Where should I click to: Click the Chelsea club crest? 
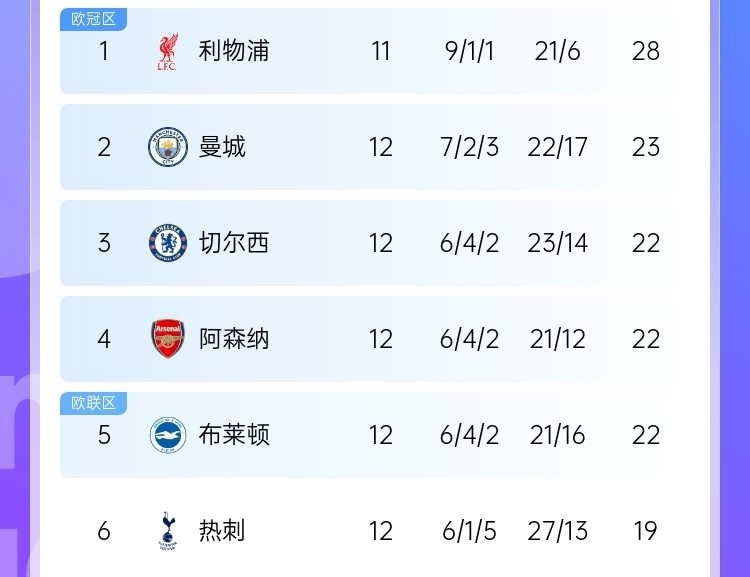click(167, 243)
